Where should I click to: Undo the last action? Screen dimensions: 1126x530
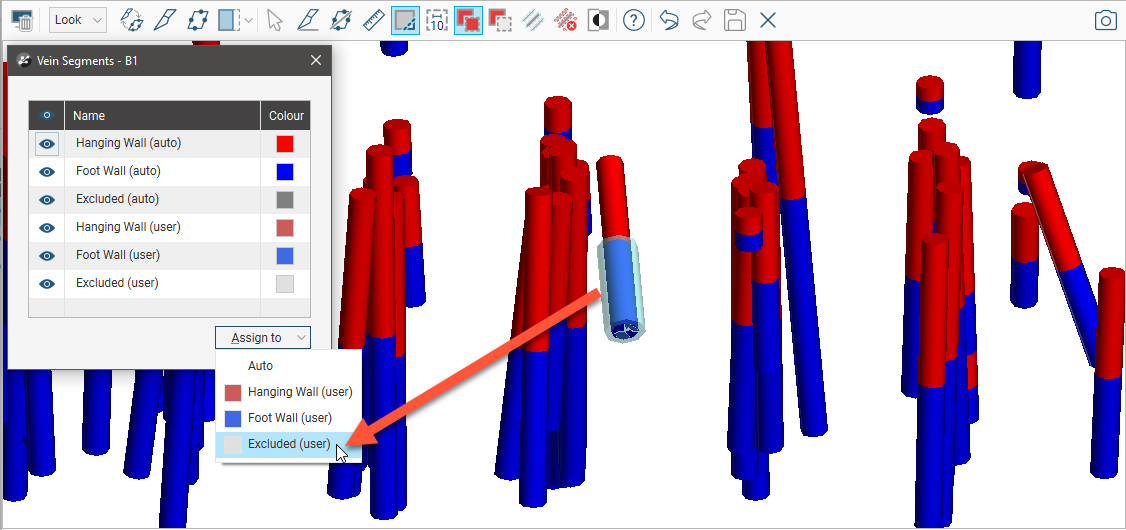pos(669,20)
